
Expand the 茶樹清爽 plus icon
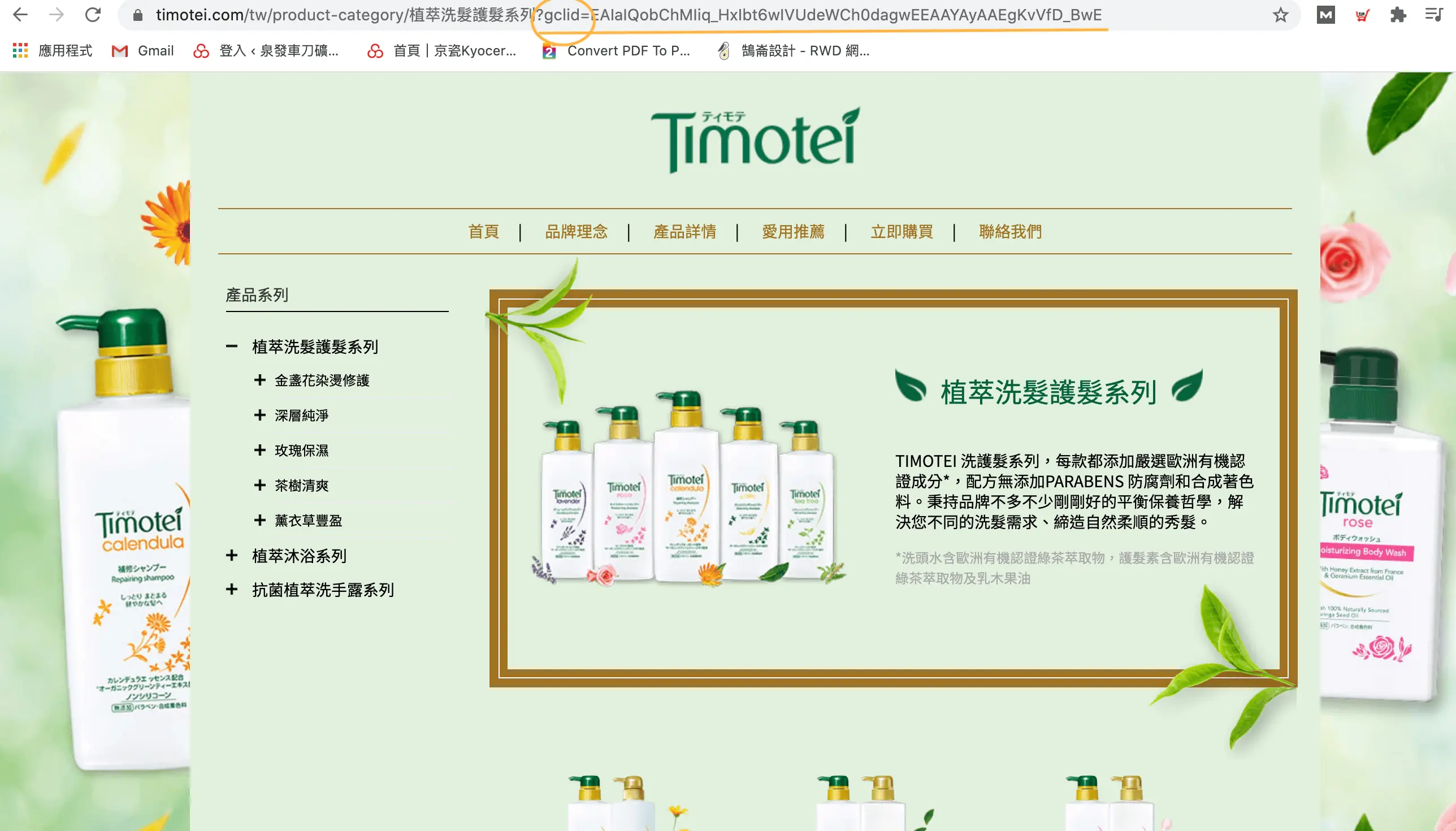pyautogui.click(x=260, y=485)
